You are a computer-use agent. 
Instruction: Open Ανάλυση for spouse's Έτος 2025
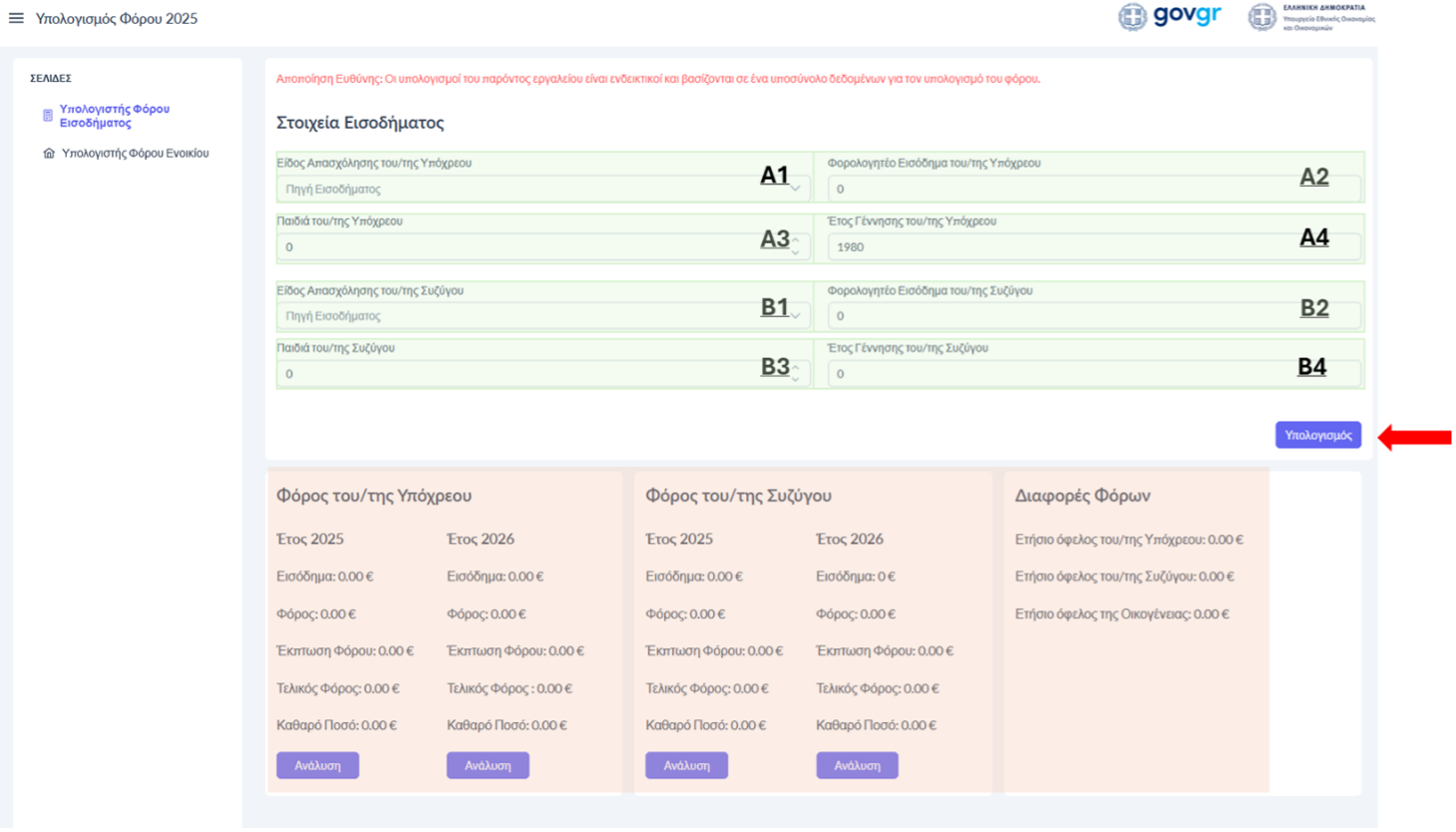tap(686, 765)
